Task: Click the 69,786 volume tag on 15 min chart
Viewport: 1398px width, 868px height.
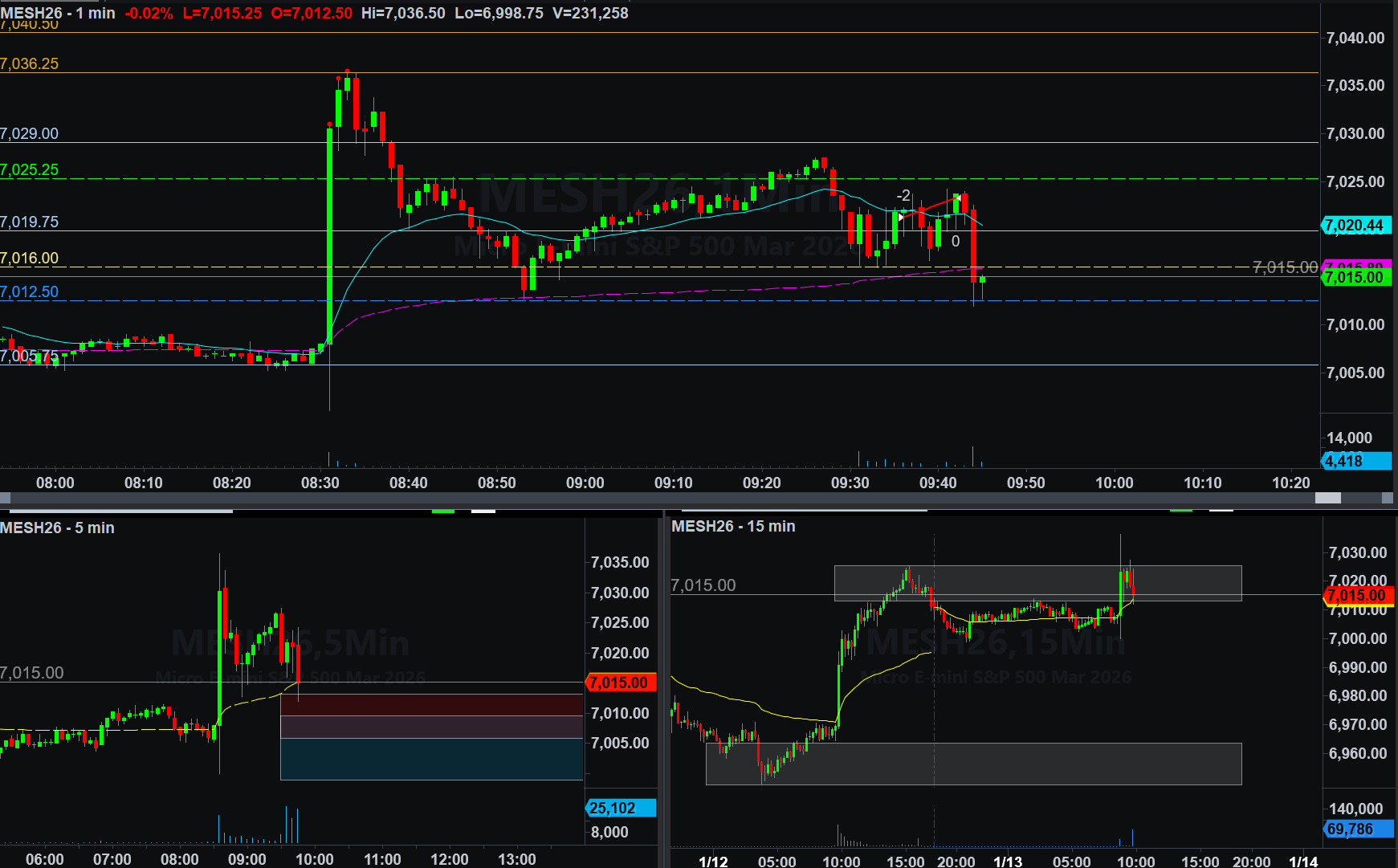Action: pyautogui.click(x=1356, y=829)
